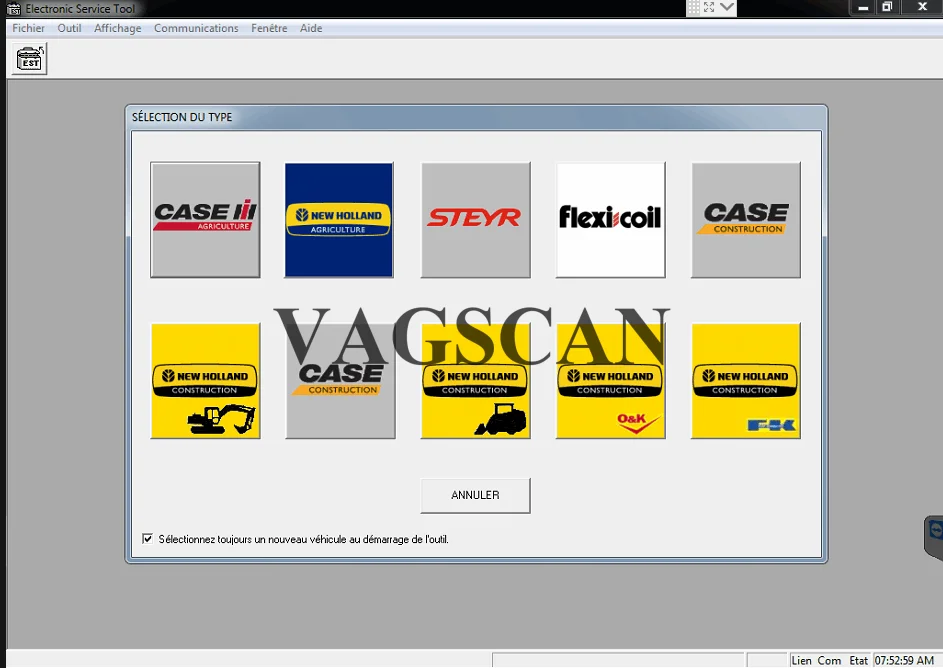Screen dimensions: 943x668
Task: Open the Fenêtre menu
Action: (x=269, y=28)
